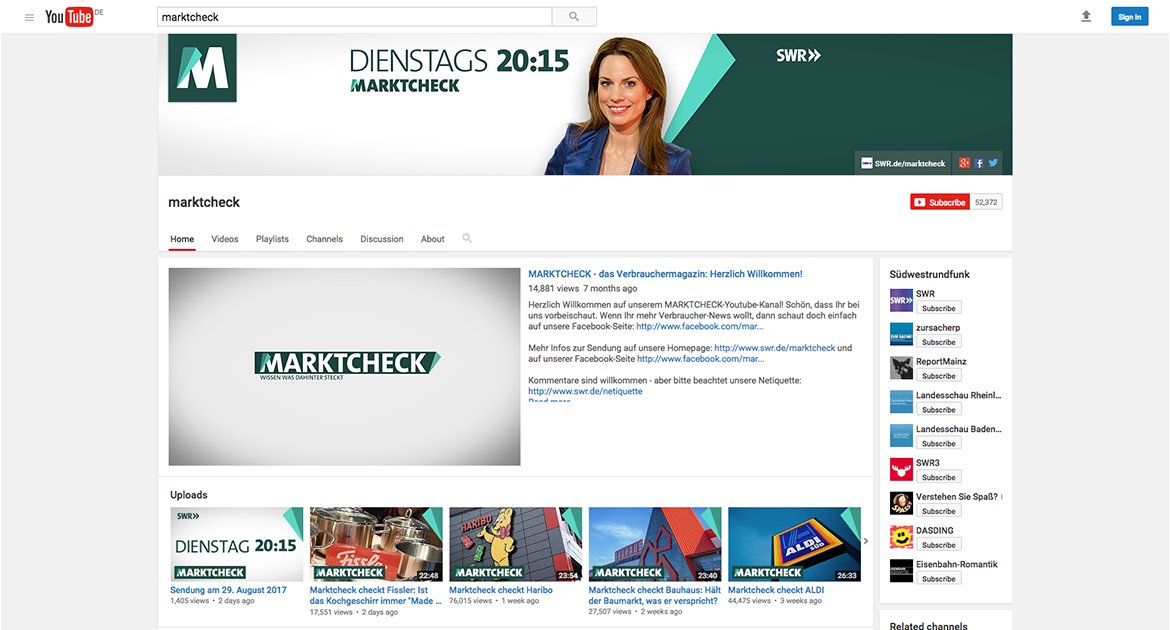Click the Südwestrundfunk sidebar heading
The width and height of the screenshot is (1170, 630).
click(x=930, y=274)
